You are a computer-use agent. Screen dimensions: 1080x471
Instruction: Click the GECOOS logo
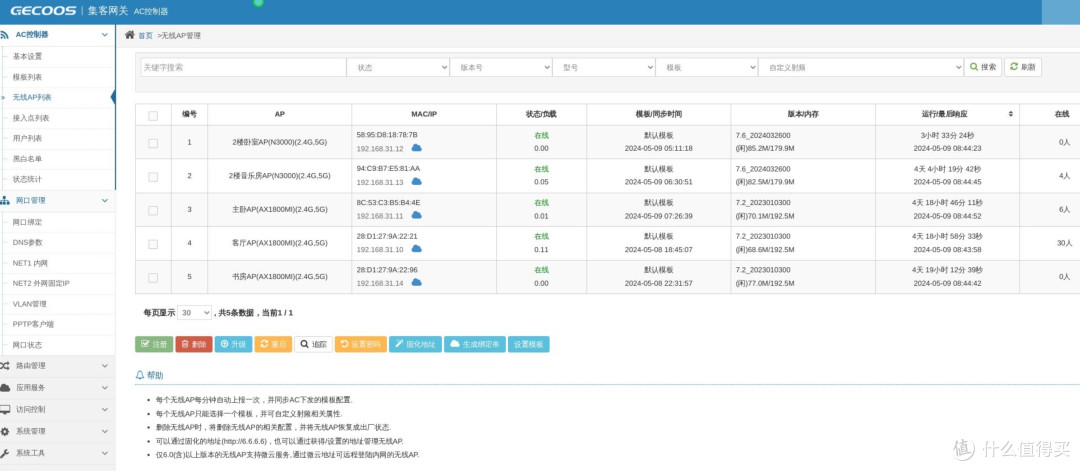[43, 10]
